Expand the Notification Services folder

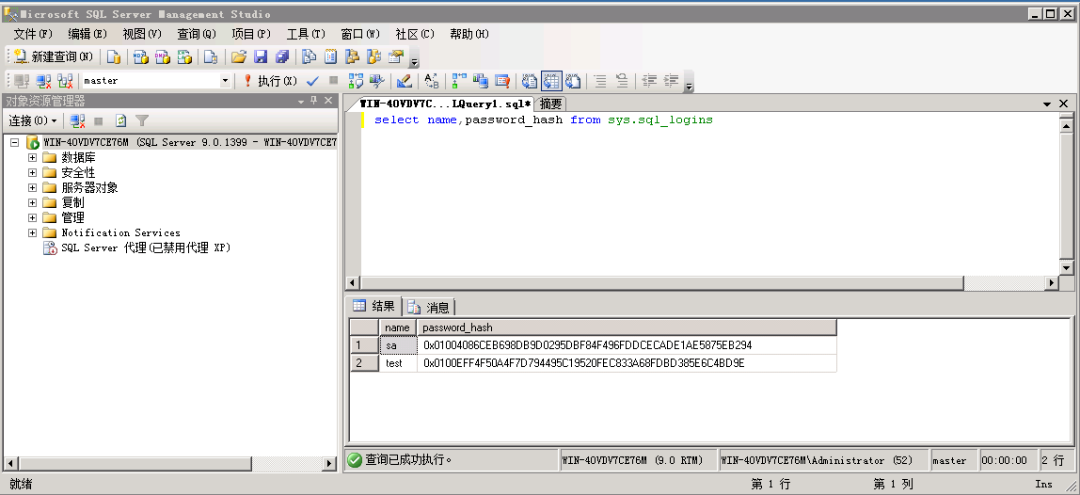point(32,233)
